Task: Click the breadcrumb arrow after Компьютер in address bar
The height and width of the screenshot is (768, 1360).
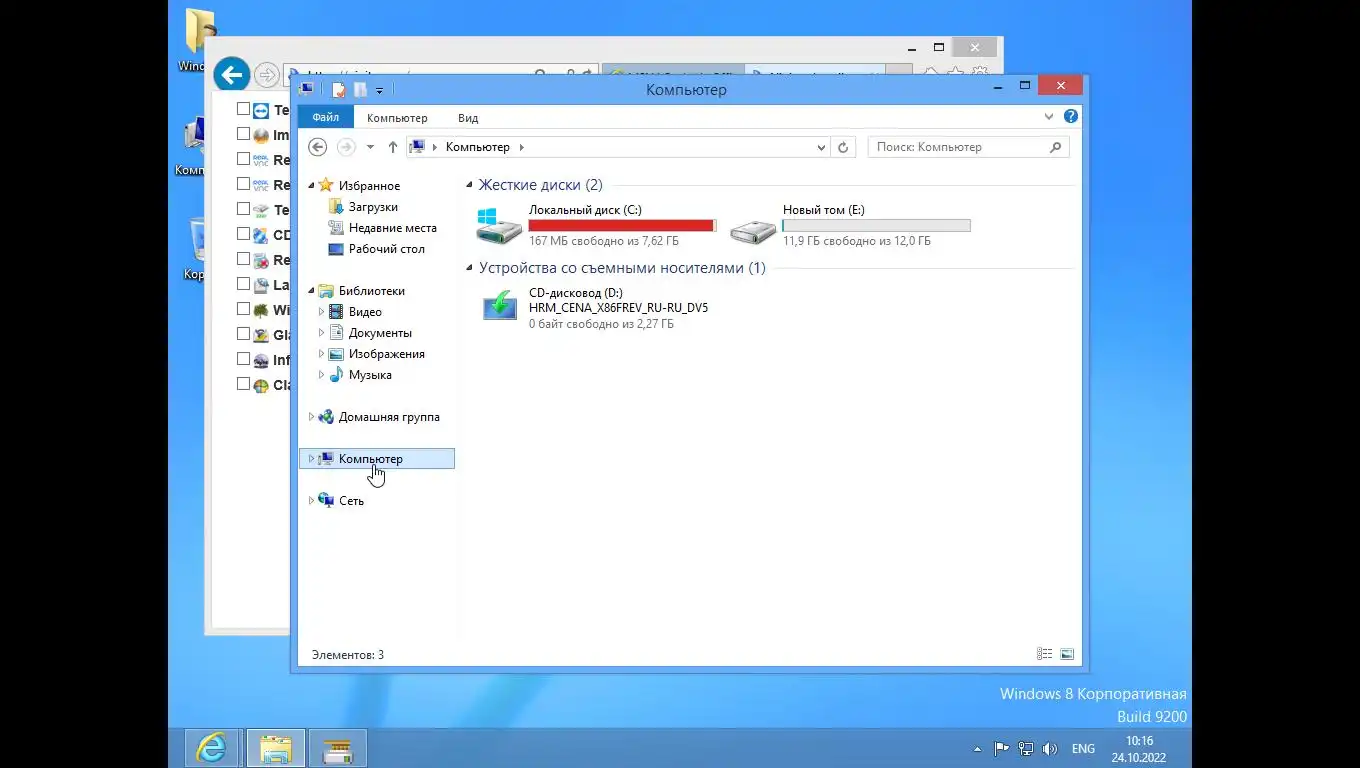Action: 522,147
